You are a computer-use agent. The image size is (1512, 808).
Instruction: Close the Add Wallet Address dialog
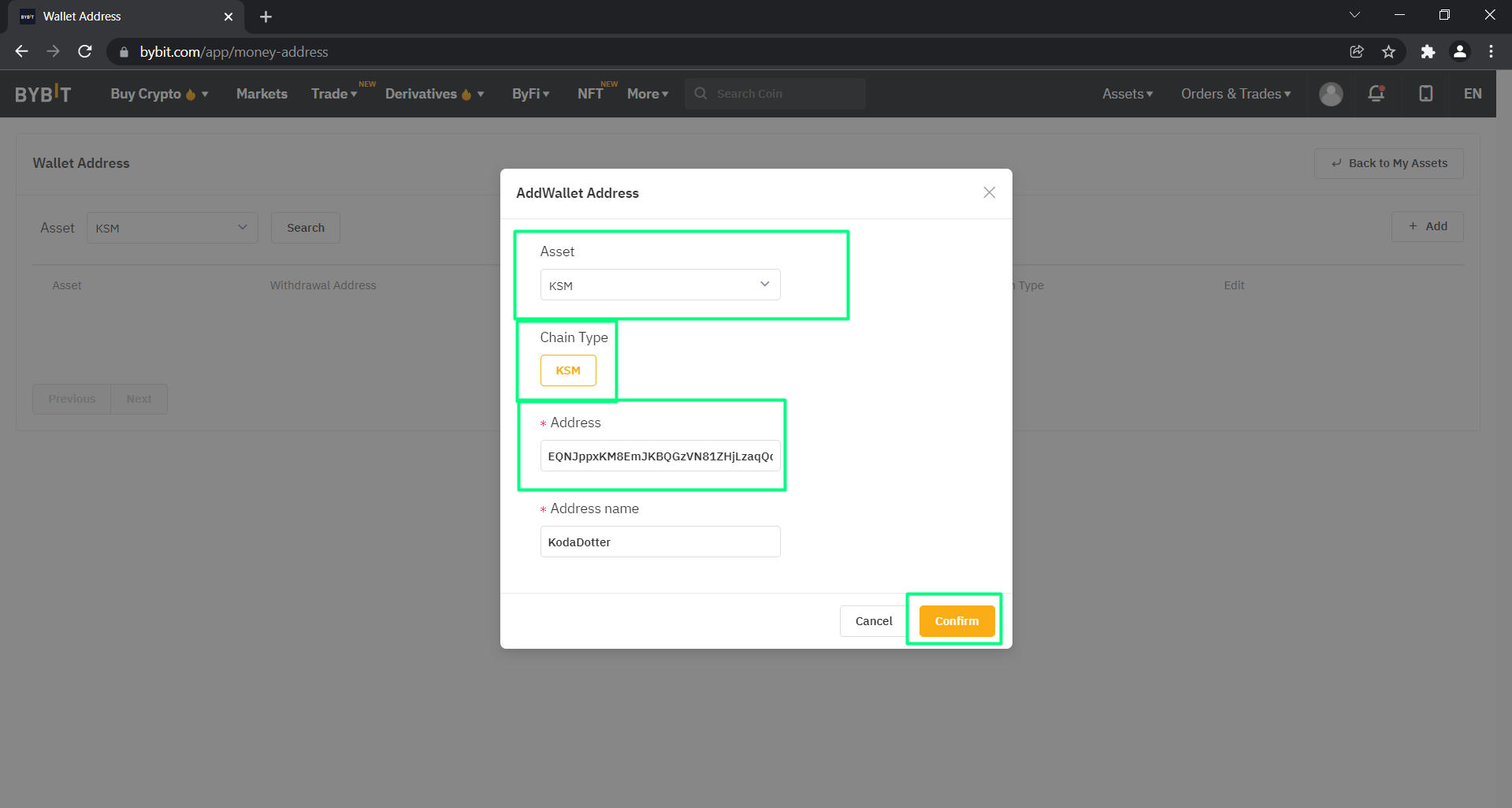(x=989, y=193)
